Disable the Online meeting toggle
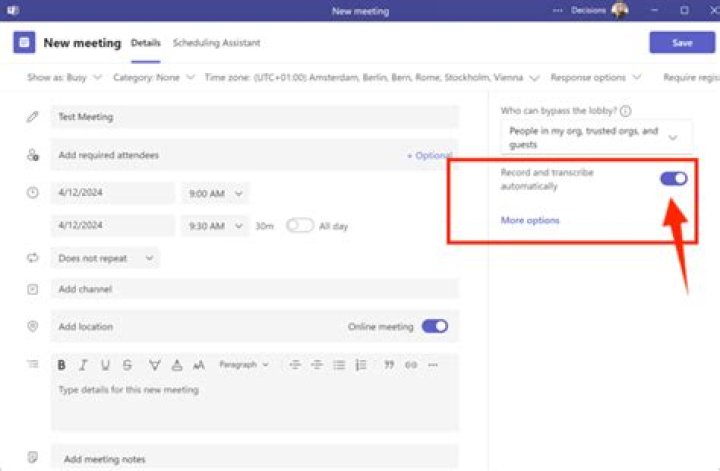 (434, 326)
